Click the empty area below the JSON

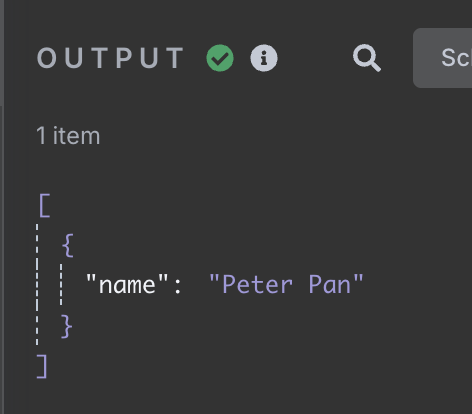pos(233,397)
